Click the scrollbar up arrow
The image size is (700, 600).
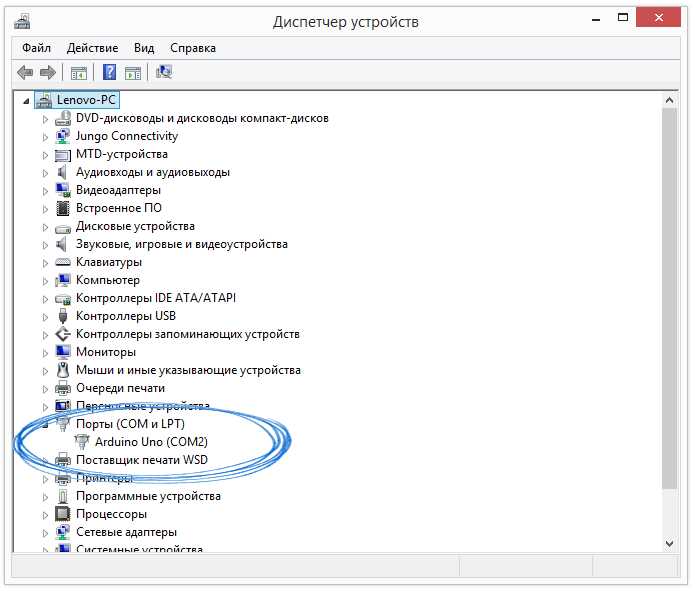tap(669, 100)
